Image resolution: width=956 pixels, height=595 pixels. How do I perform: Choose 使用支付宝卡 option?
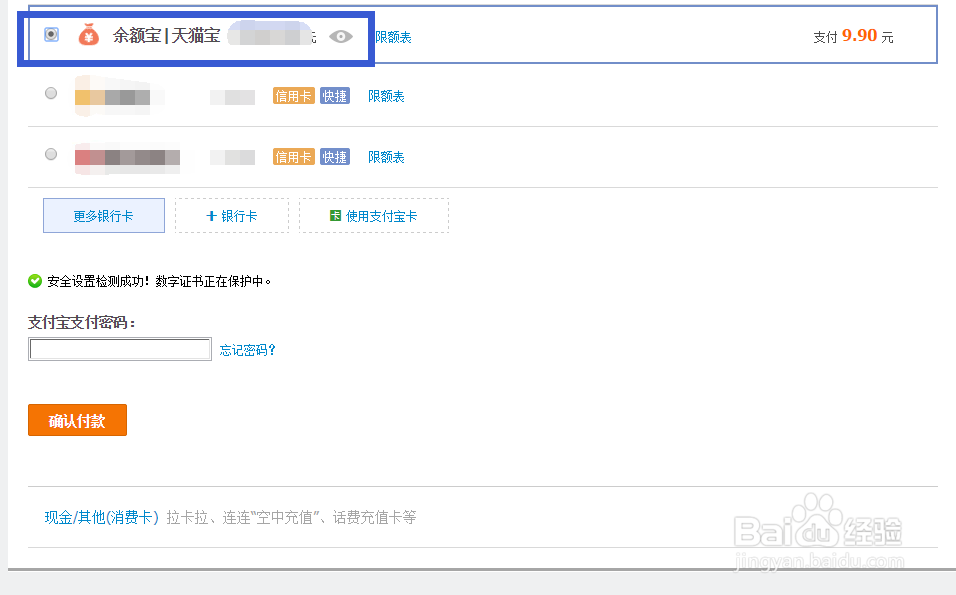click(374, 216)
